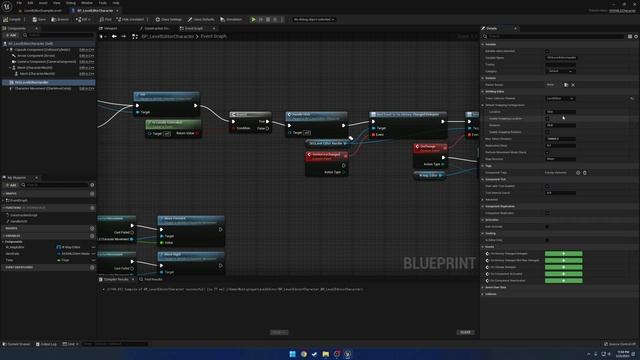Screen dimensions: 640x360
Task: Clear the Parent Socket value
Action: tap(573, 84)
